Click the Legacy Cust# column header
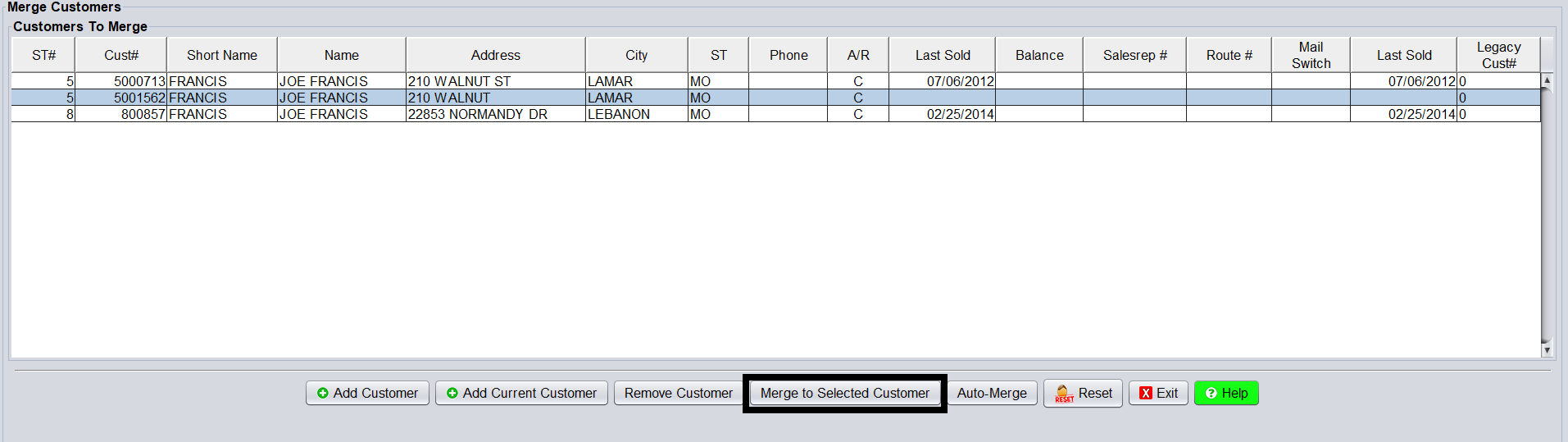The image size is (1568, 442). coord(1498,55)
